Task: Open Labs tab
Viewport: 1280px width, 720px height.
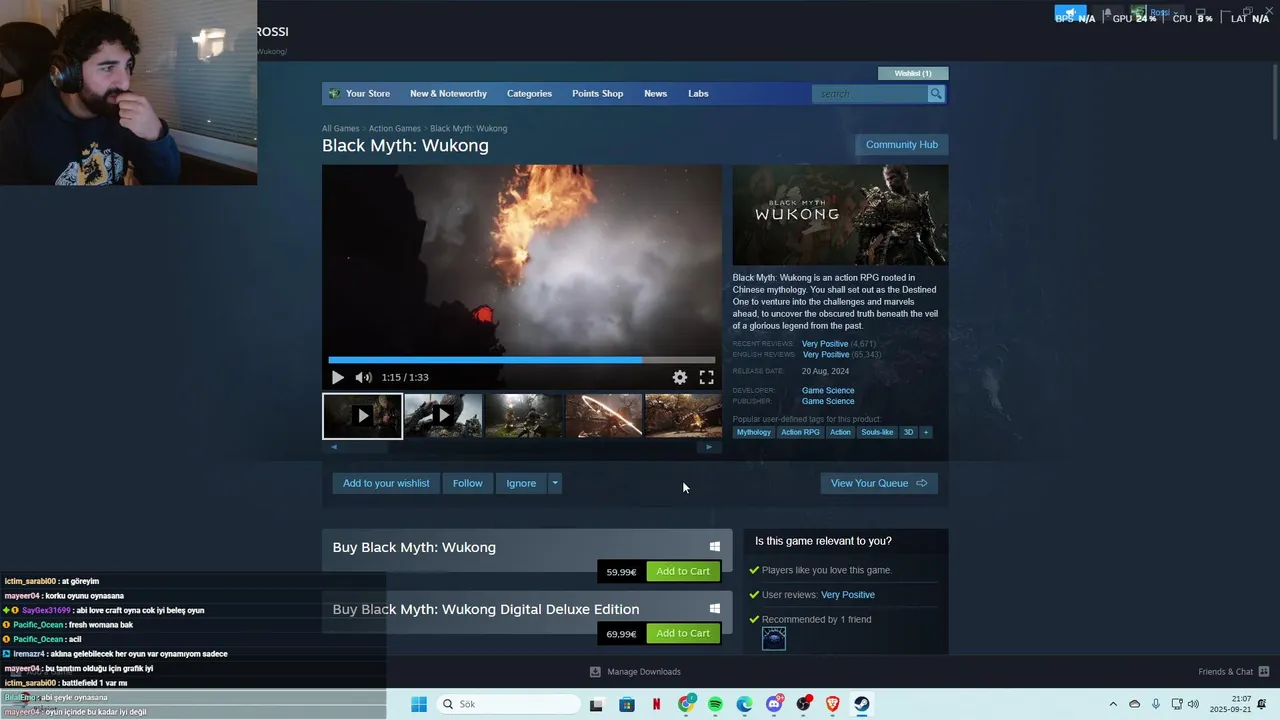Action: [698, 94]
